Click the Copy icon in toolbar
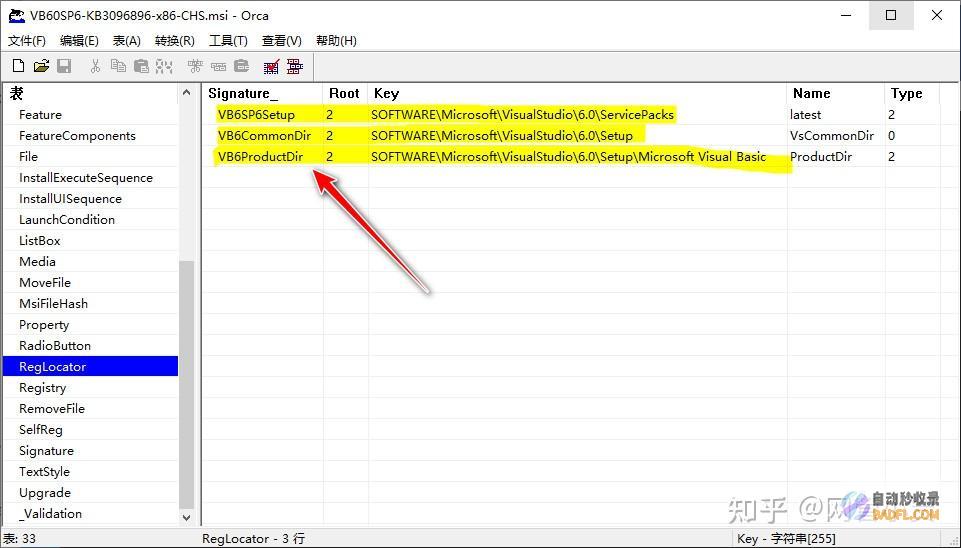 (118, 66)
